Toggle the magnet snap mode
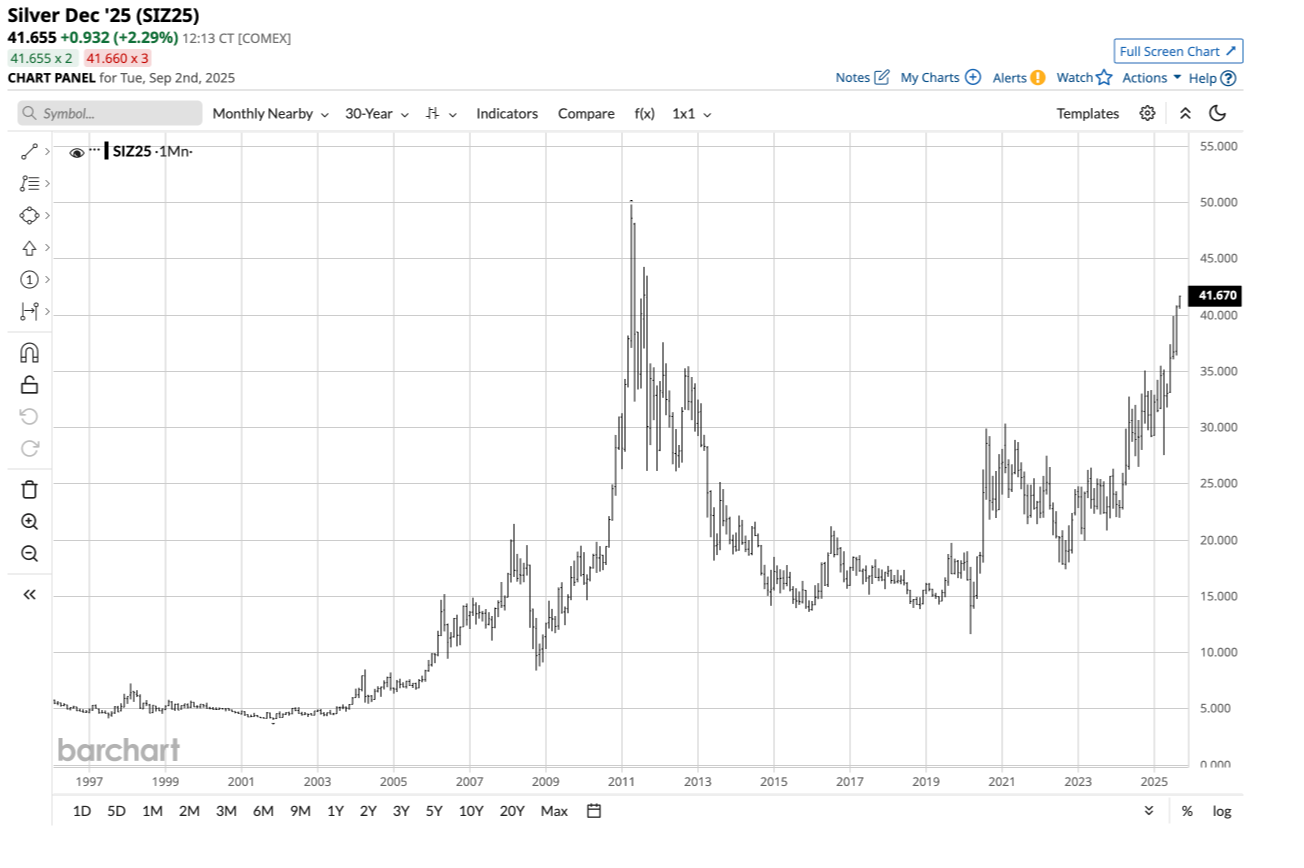The height and width of the screenshot is (868, 1304). [29, 352]
